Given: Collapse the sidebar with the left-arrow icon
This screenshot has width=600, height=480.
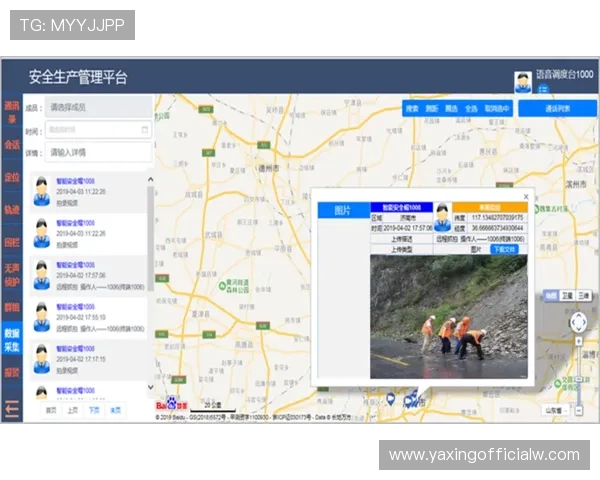Looking at the screenshot, I should 12,409.
